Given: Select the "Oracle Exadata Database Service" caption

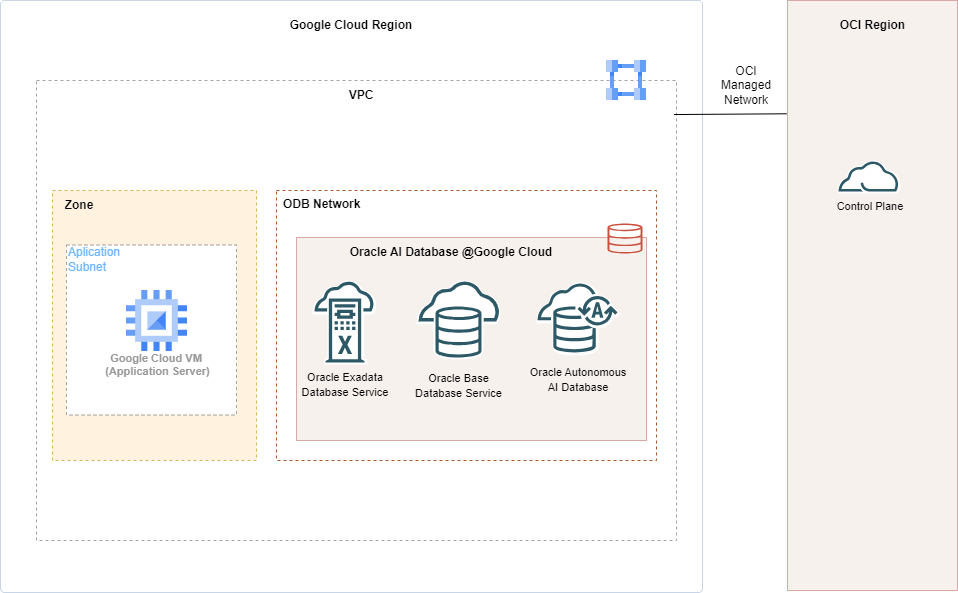Looking at the screenshot, I should (x=345, y=385).
